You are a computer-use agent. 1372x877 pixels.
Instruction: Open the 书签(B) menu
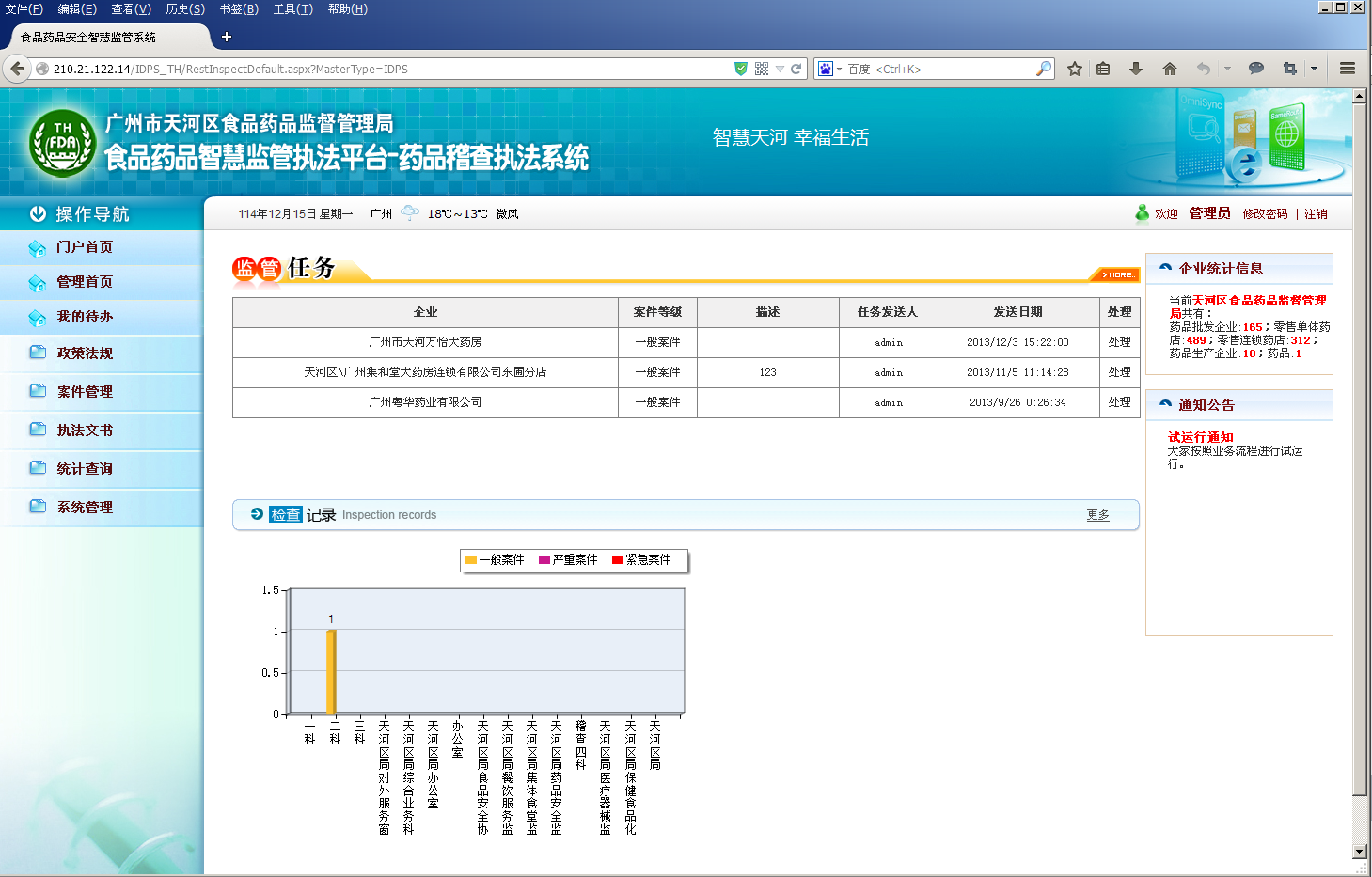pyautogui.click(x=239, y=8)
